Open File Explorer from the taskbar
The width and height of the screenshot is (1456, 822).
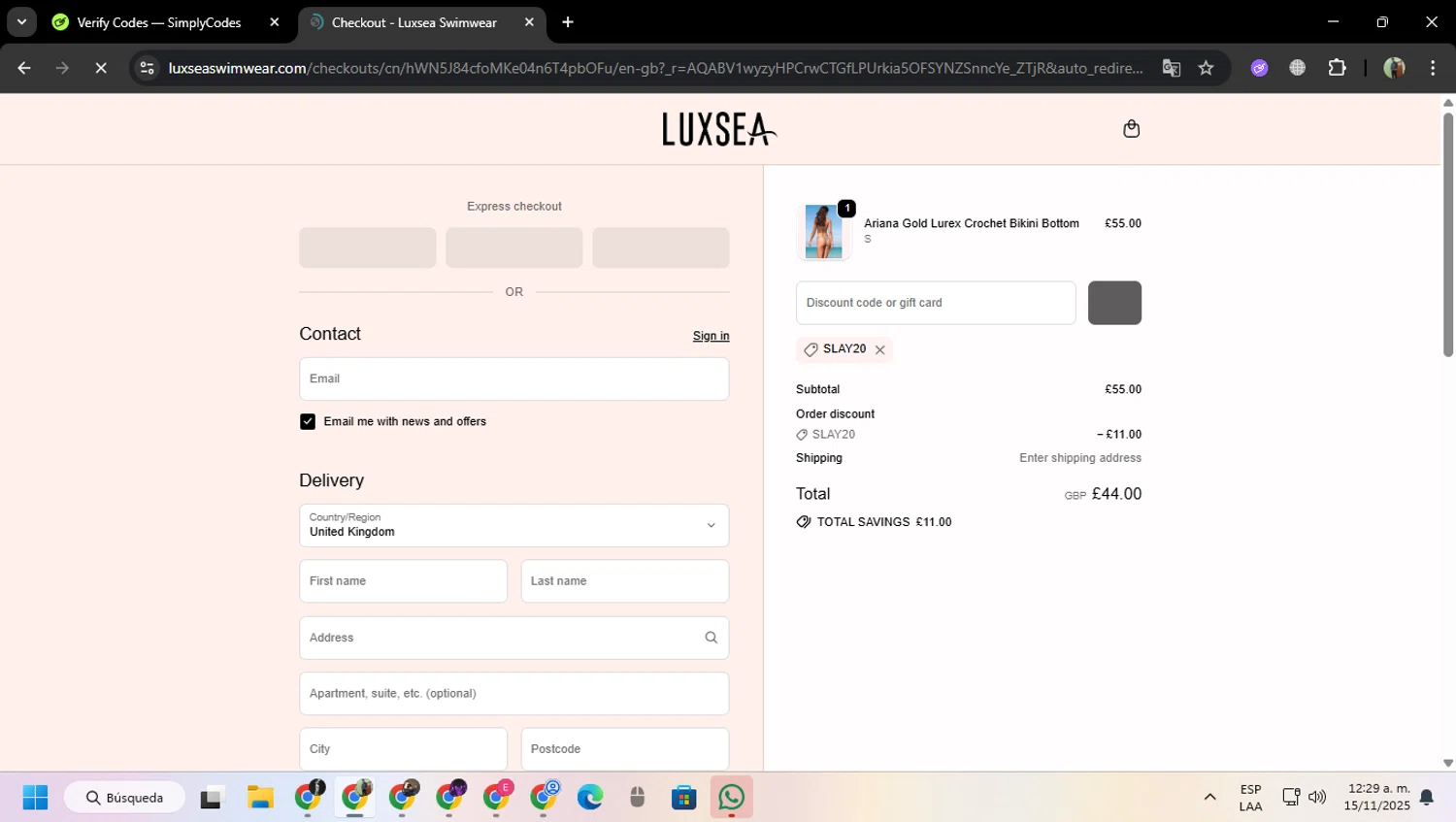pos(260,798)
